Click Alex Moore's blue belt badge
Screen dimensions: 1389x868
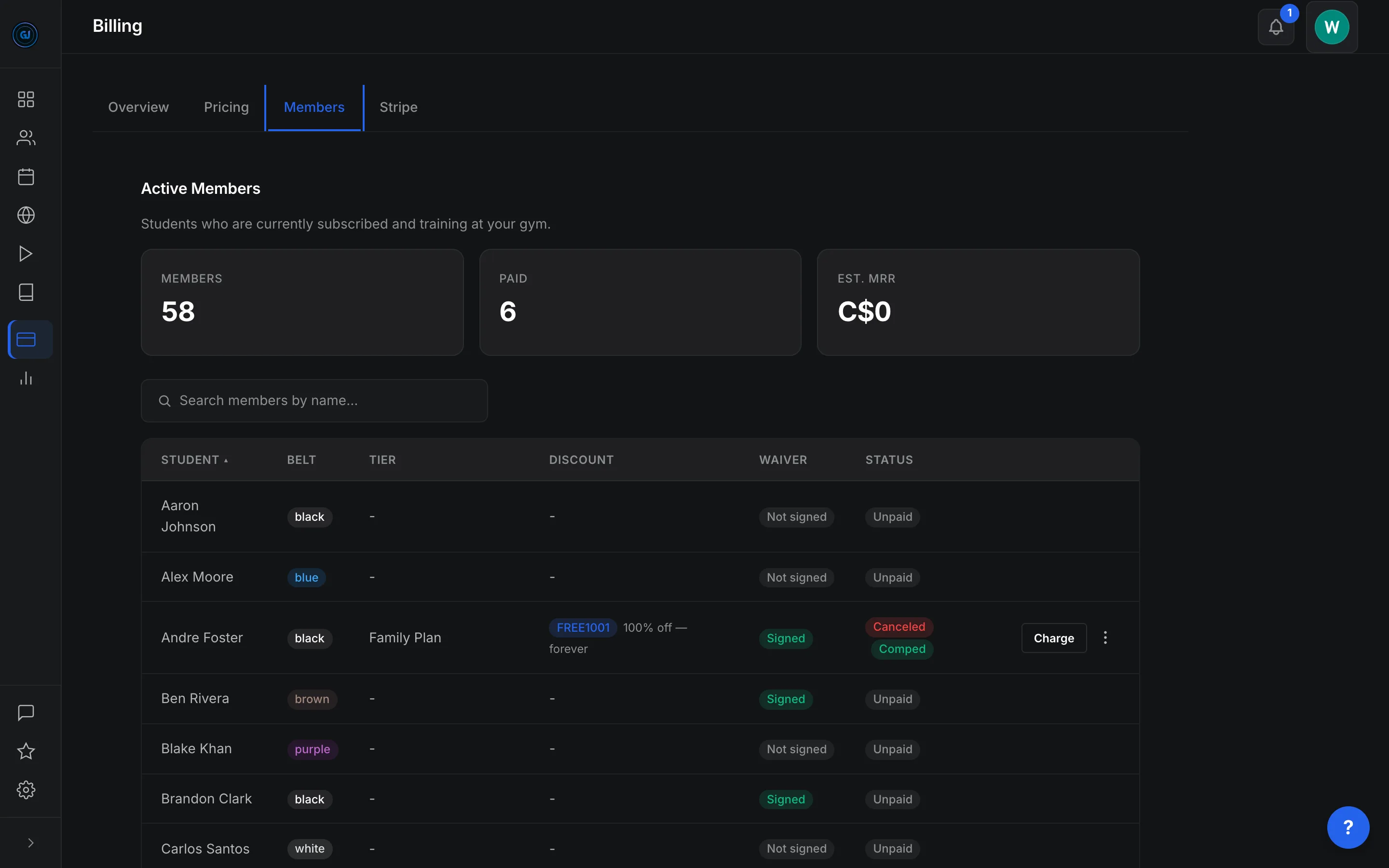[x=307, y=578]
